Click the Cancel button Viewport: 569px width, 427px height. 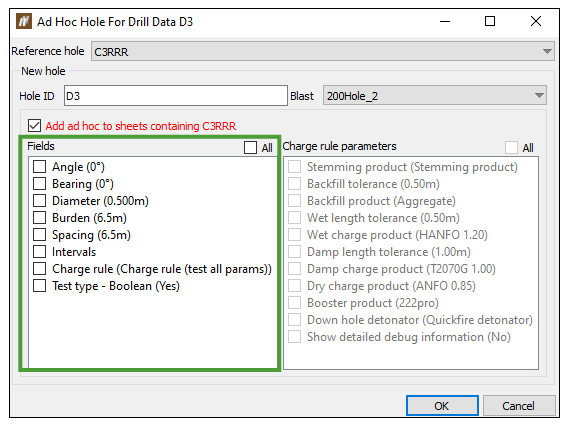pos(519,406)
